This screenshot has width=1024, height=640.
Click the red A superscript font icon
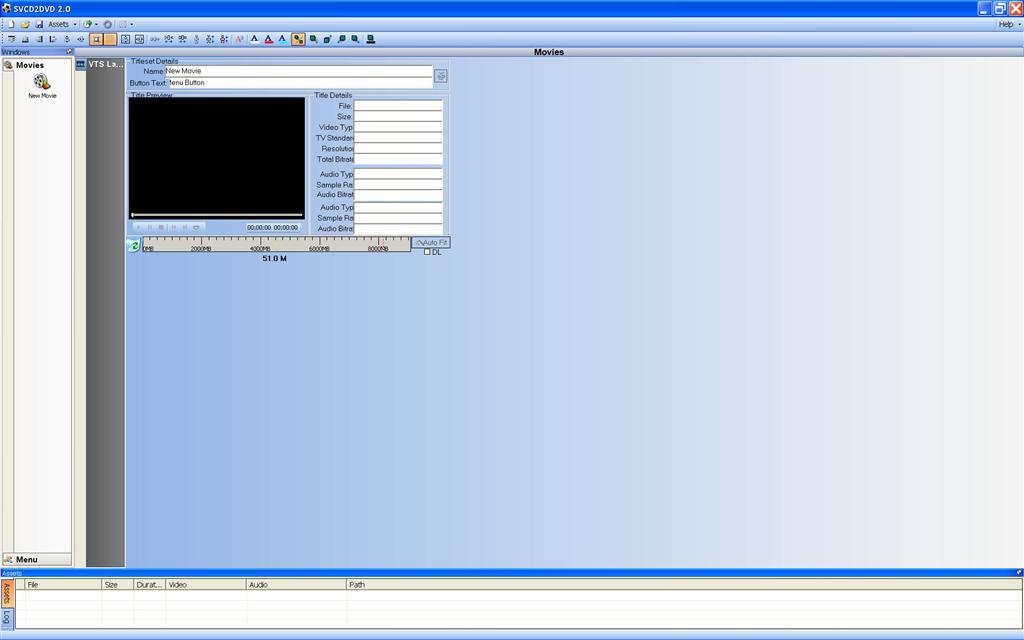tap(239, 39)
